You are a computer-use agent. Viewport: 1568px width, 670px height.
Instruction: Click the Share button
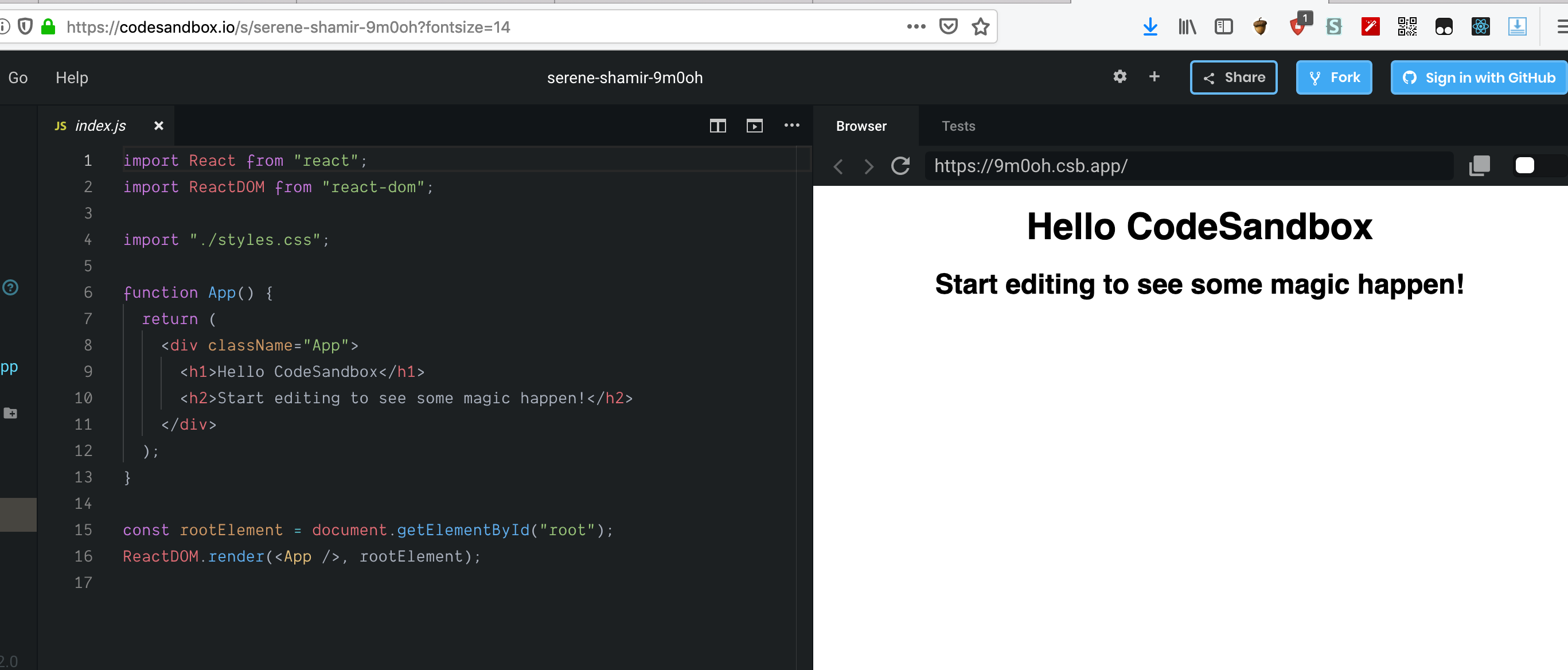(1233, 77)
